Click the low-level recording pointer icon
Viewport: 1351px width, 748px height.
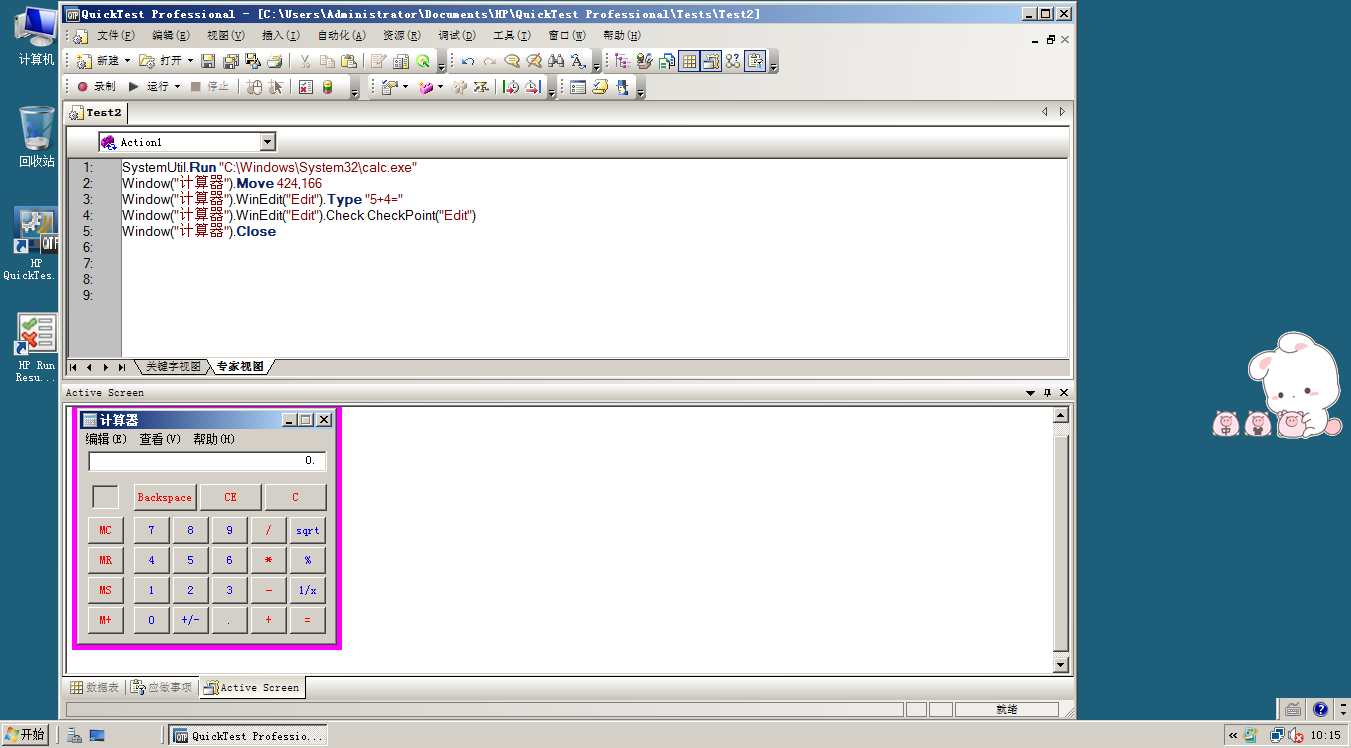[x=276, y=87]
